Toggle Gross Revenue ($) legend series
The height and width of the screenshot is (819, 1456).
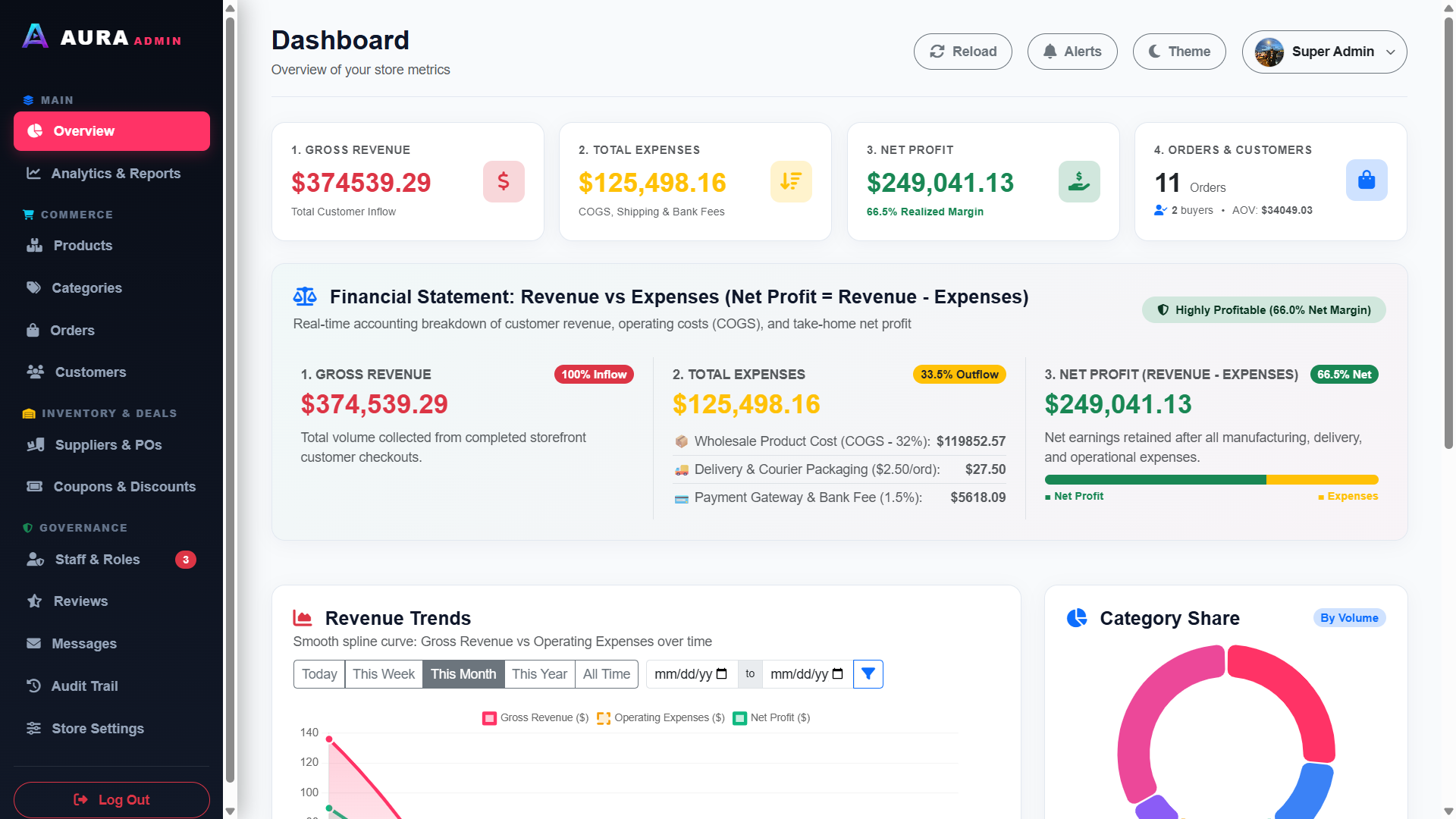[x=535, y=718]
